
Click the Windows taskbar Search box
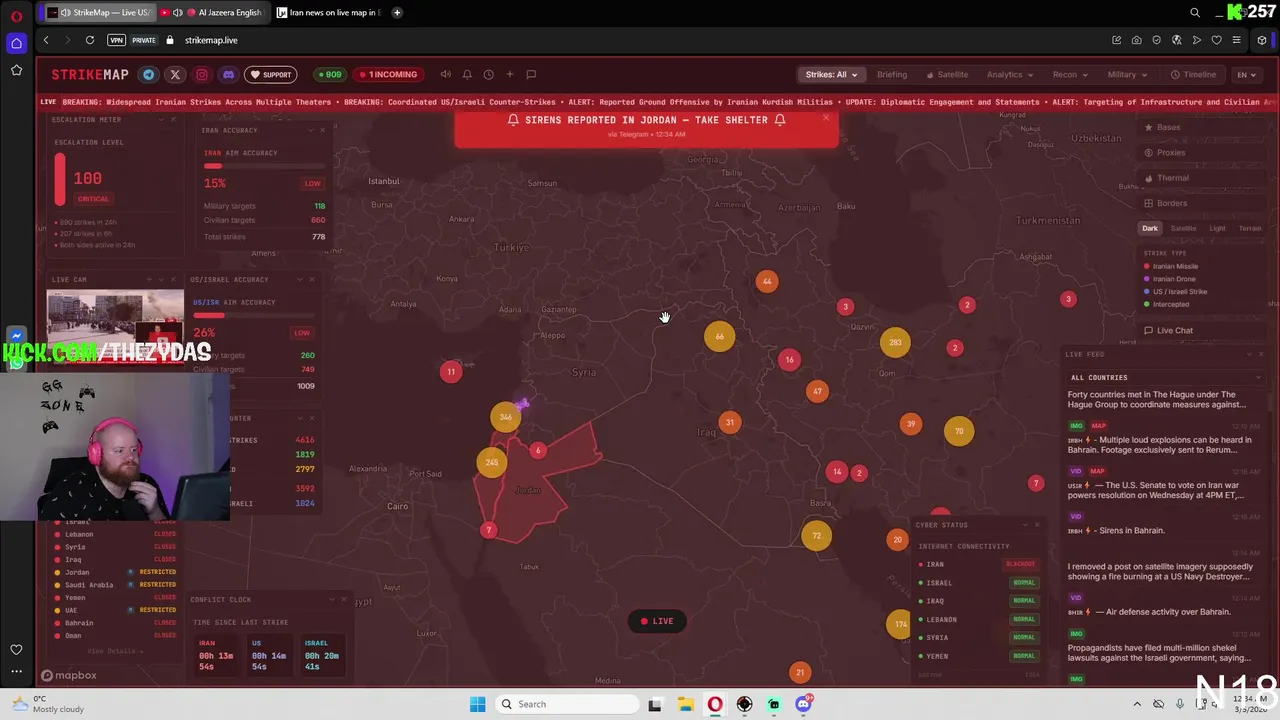tap(566, 704)
